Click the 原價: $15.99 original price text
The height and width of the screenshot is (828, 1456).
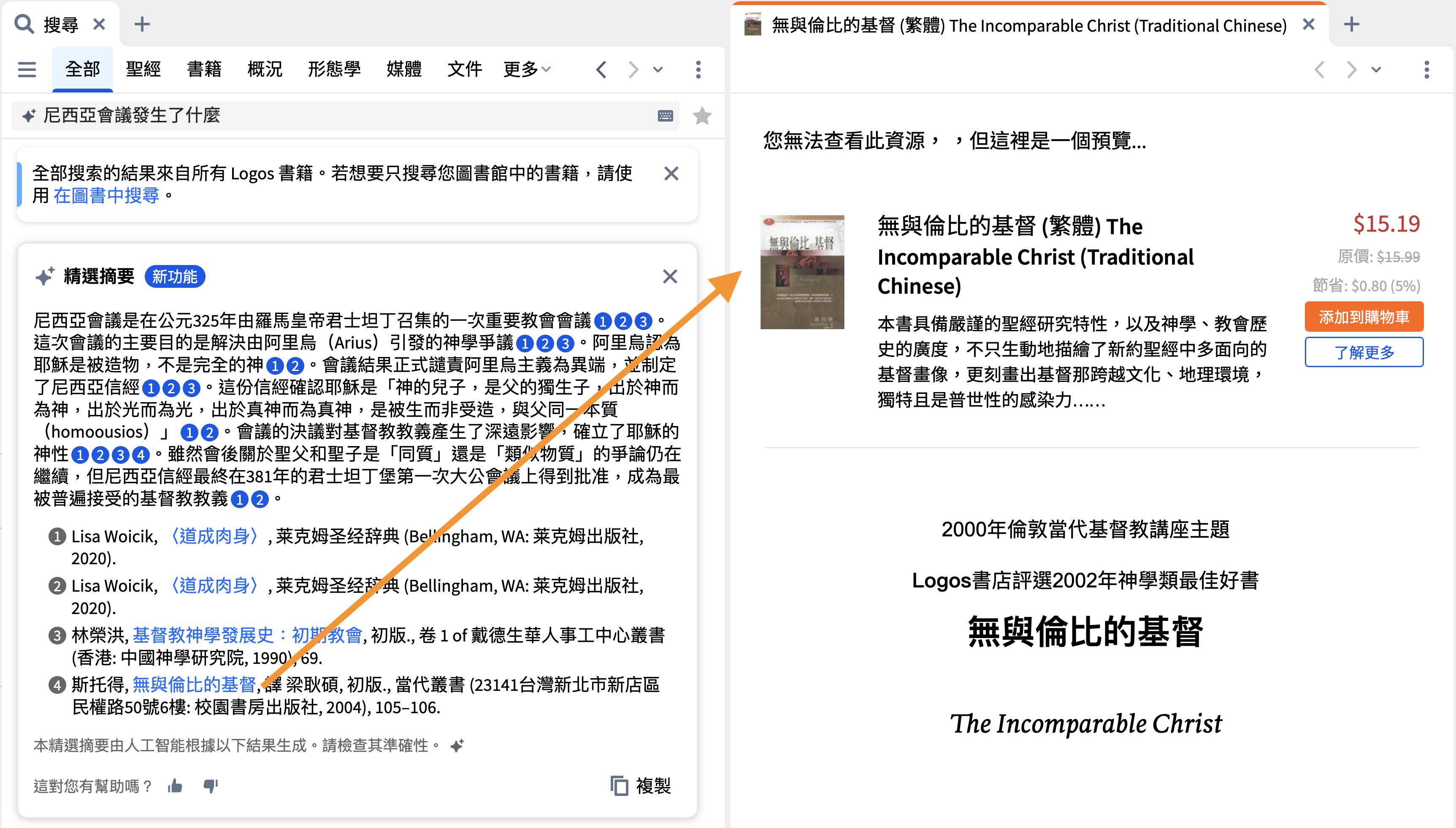(x=1379, y=257)
